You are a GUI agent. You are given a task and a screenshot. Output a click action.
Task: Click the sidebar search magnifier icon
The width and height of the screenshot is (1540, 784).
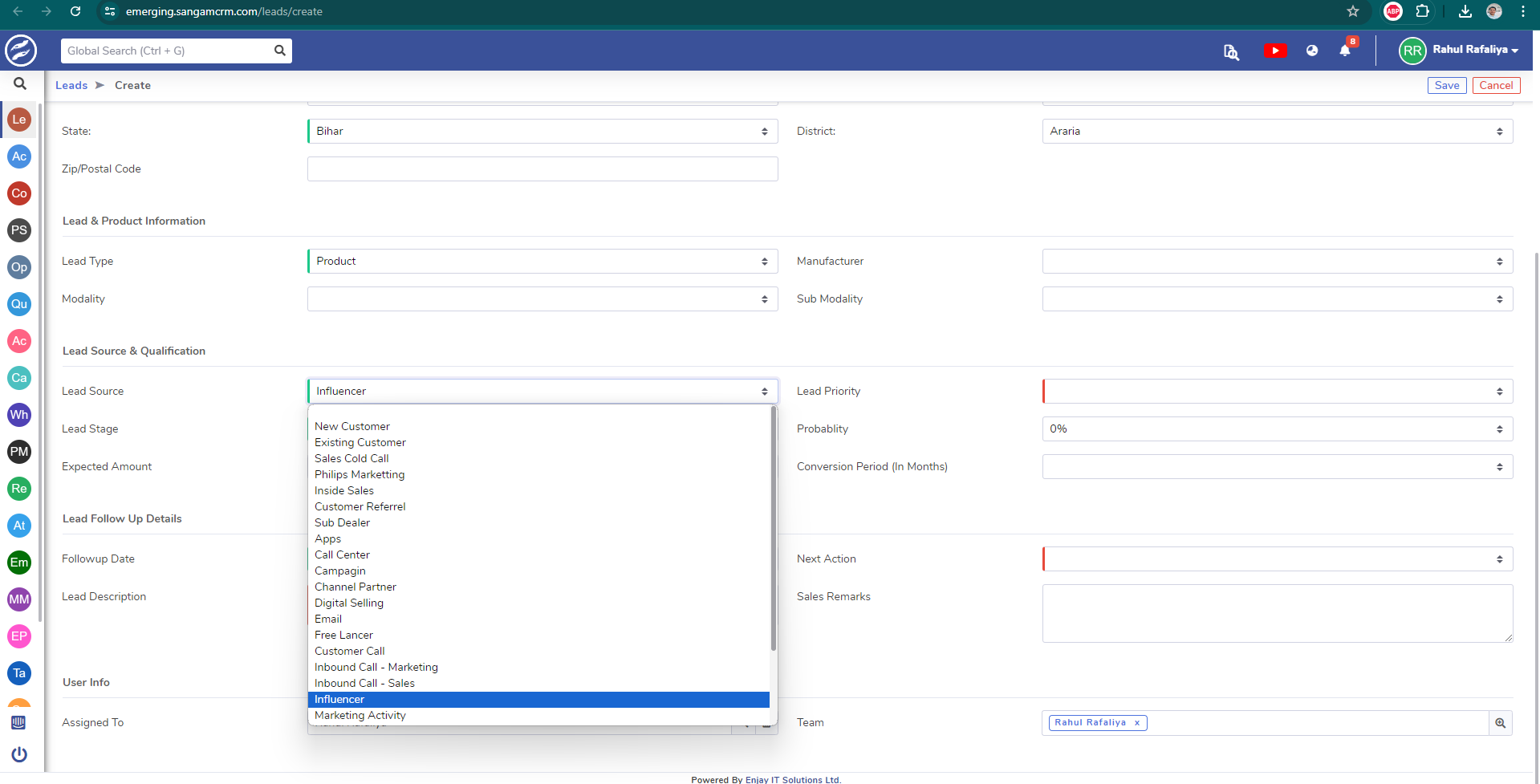pyautogui.click(x=20, y=84)
